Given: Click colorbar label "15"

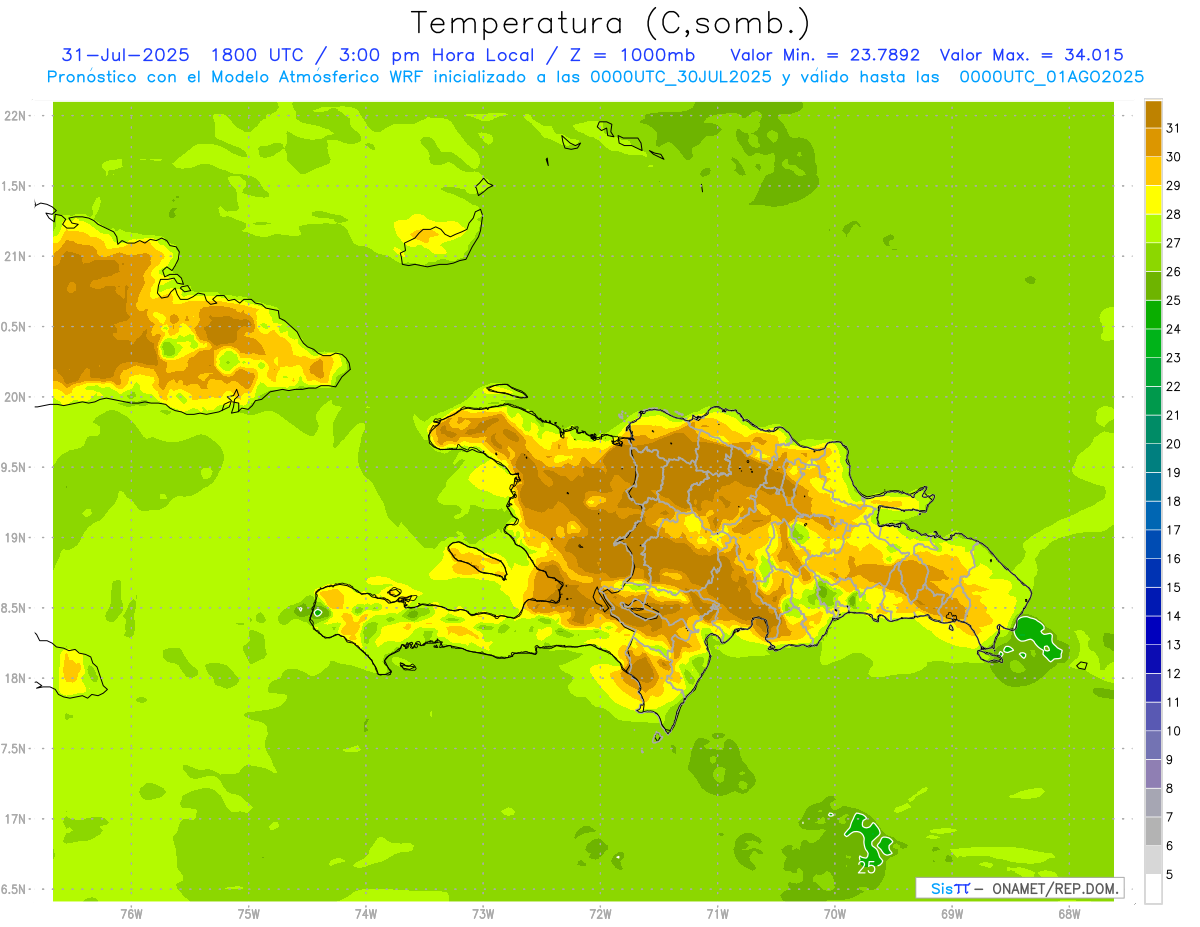Looking at the screenshot, I should click(1173, 587).
